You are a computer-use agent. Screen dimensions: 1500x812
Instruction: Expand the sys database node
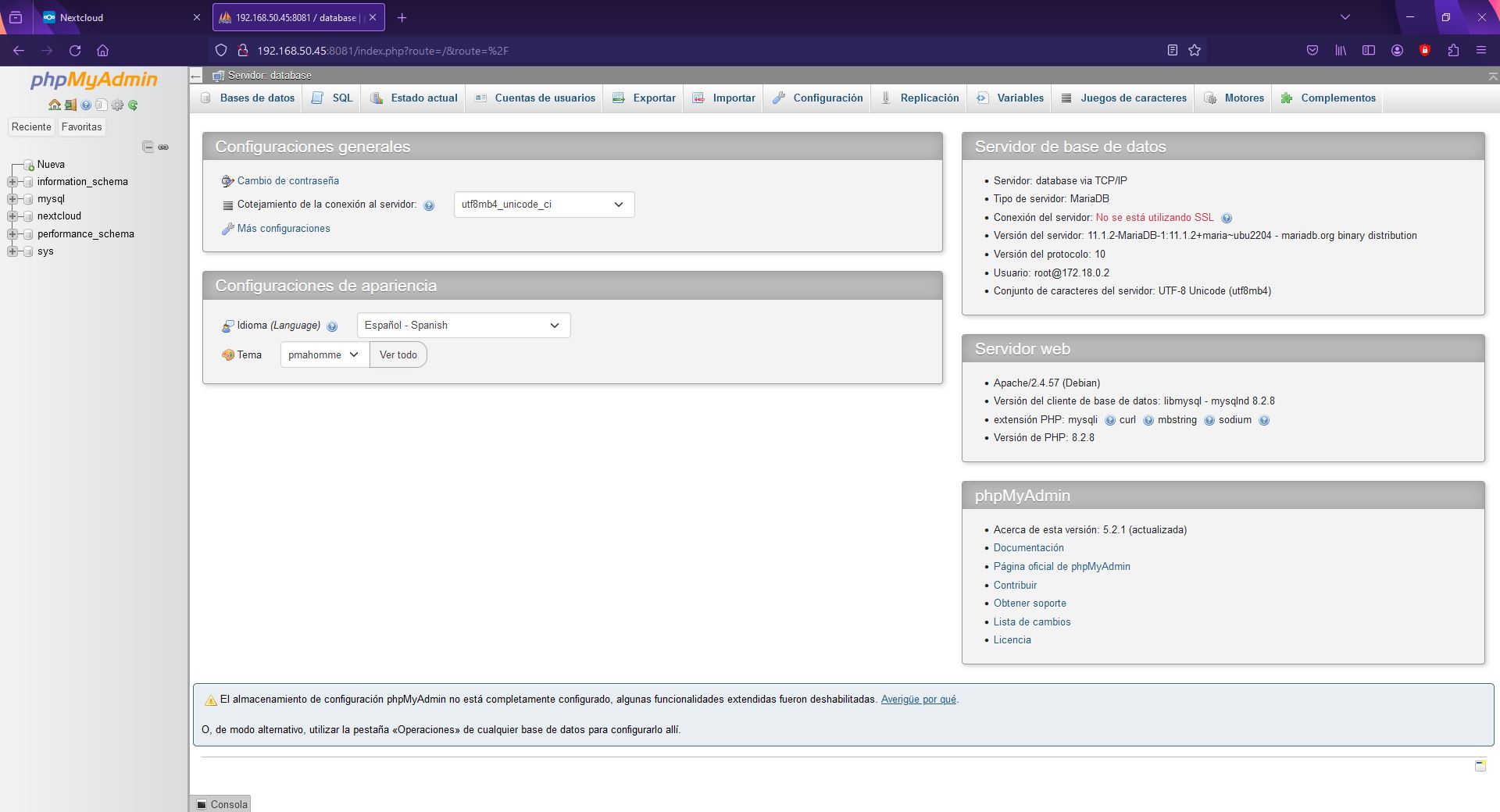[x=12, y=251]
